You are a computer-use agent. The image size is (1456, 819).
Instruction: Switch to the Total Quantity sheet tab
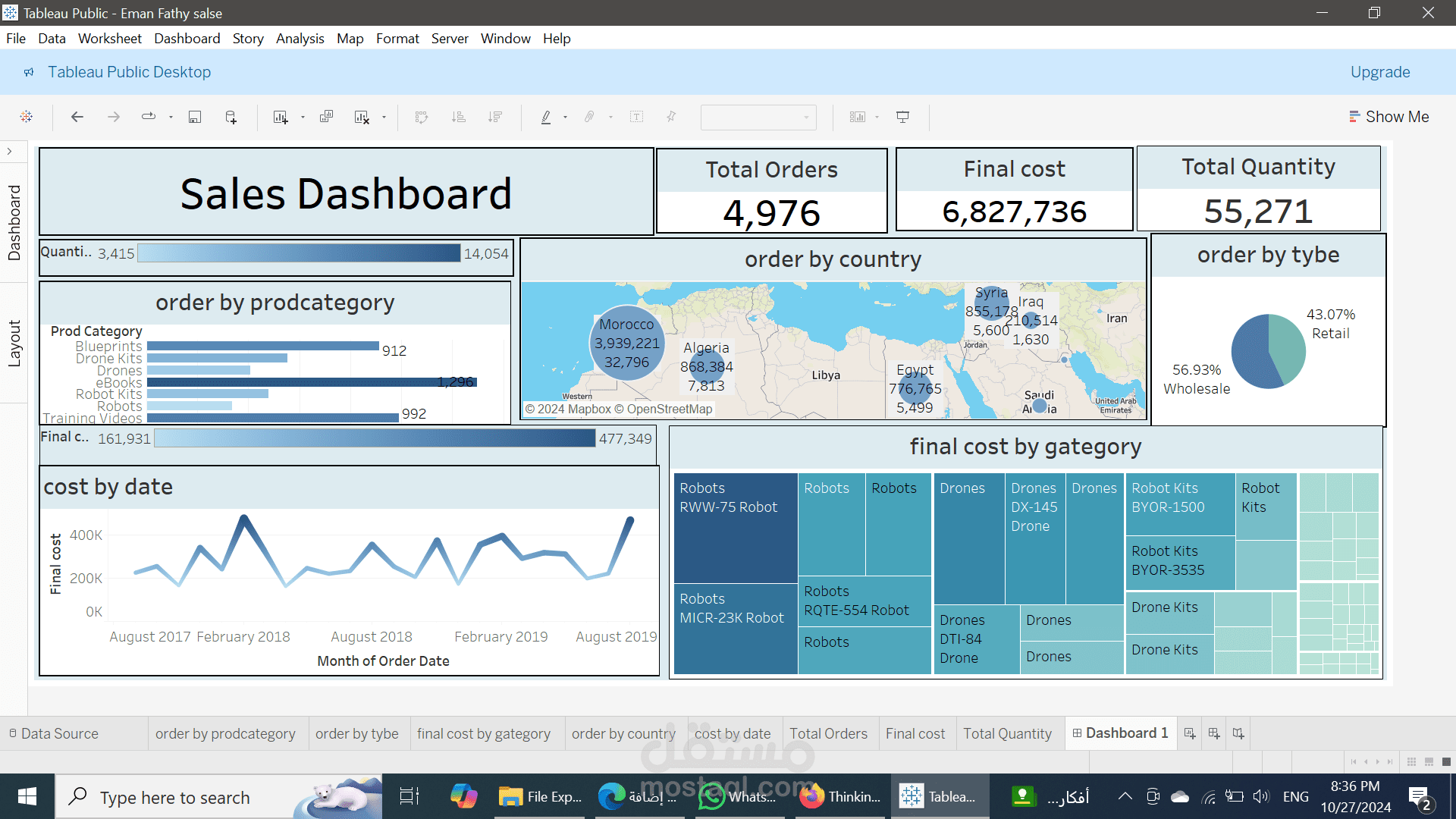click(x=1007, y=733)
